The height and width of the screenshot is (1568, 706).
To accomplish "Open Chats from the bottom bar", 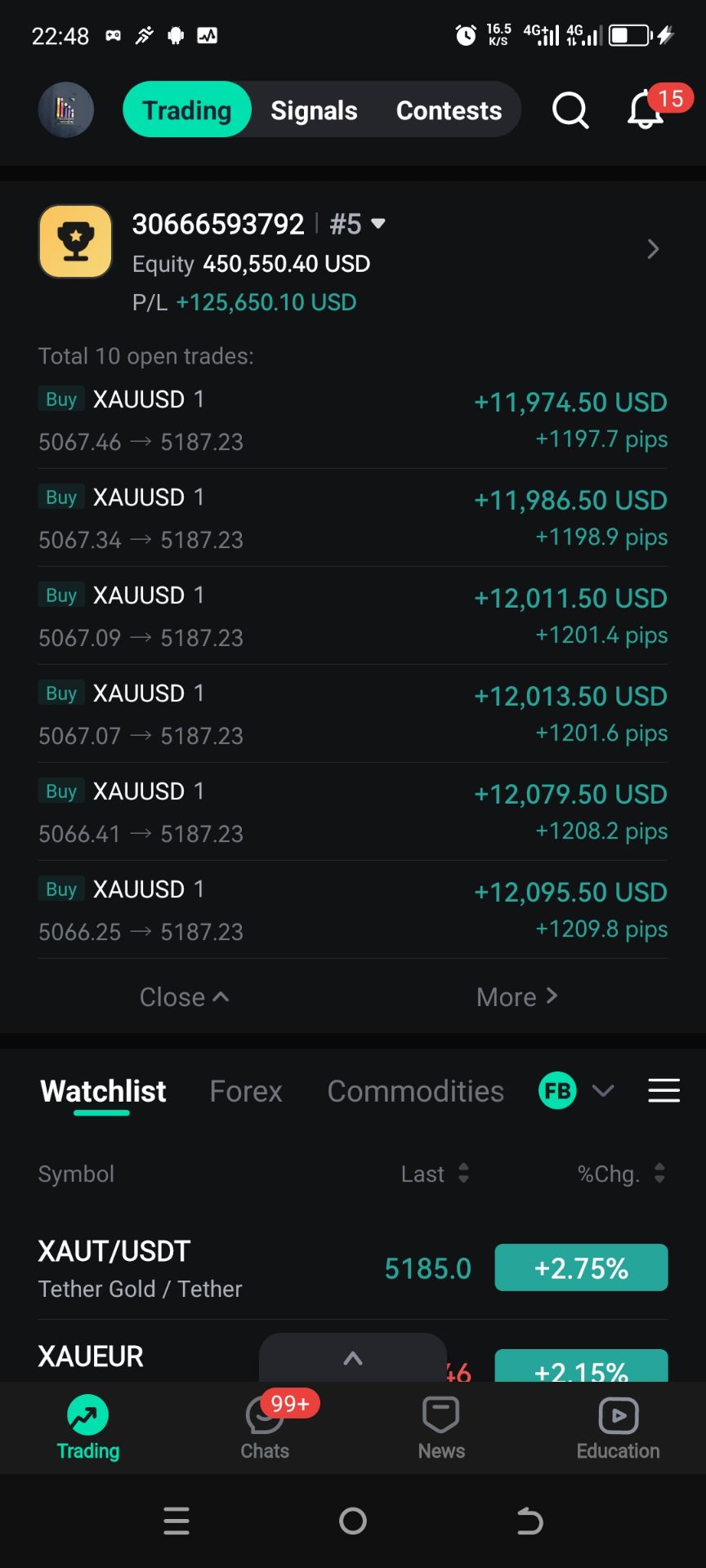I will tap(265, 1428).
